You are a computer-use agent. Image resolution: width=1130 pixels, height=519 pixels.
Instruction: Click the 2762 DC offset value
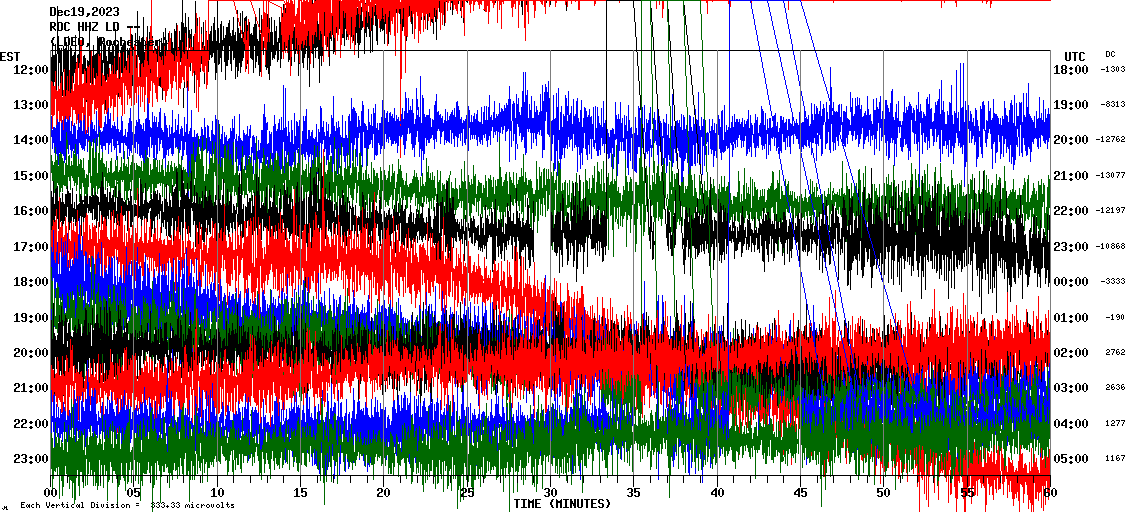click(1115, 353)
